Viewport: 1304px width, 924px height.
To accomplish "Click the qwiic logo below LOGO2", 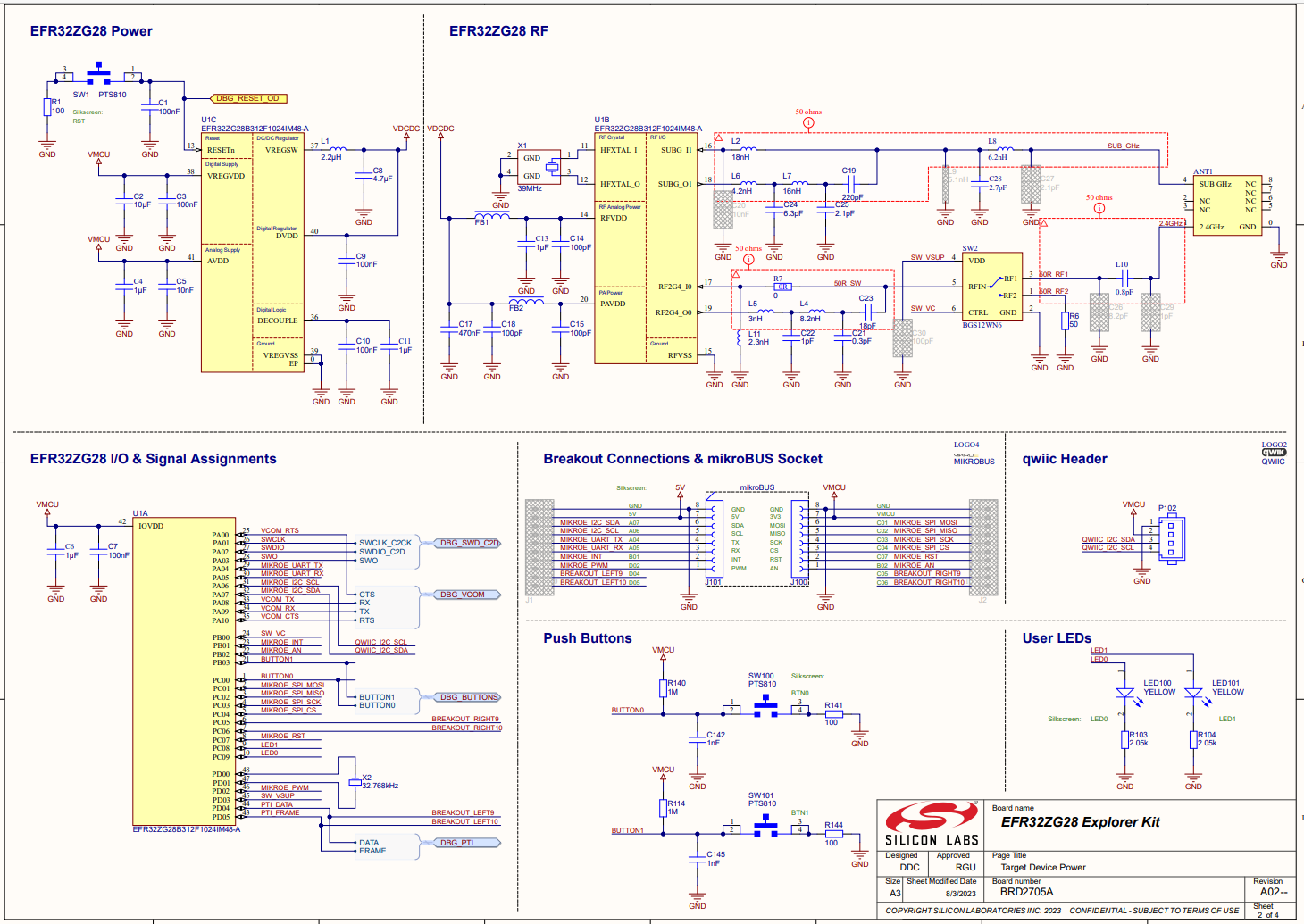I will tap(1274, 453).
